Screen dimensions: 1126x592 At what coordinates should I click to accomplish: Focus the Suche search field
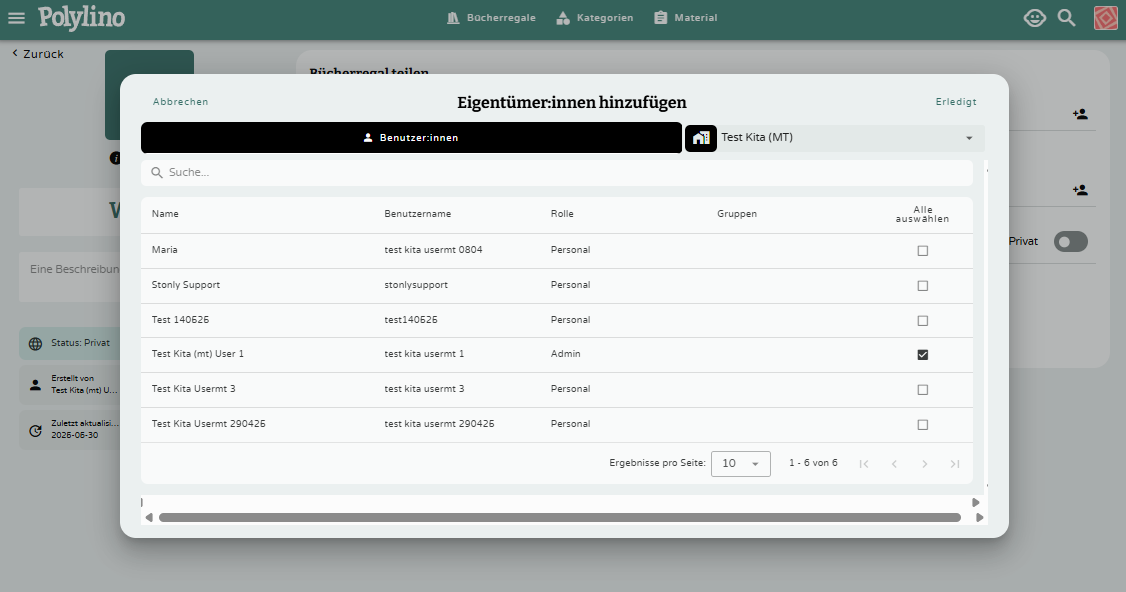pyautogui.click(x=557, y=173)
